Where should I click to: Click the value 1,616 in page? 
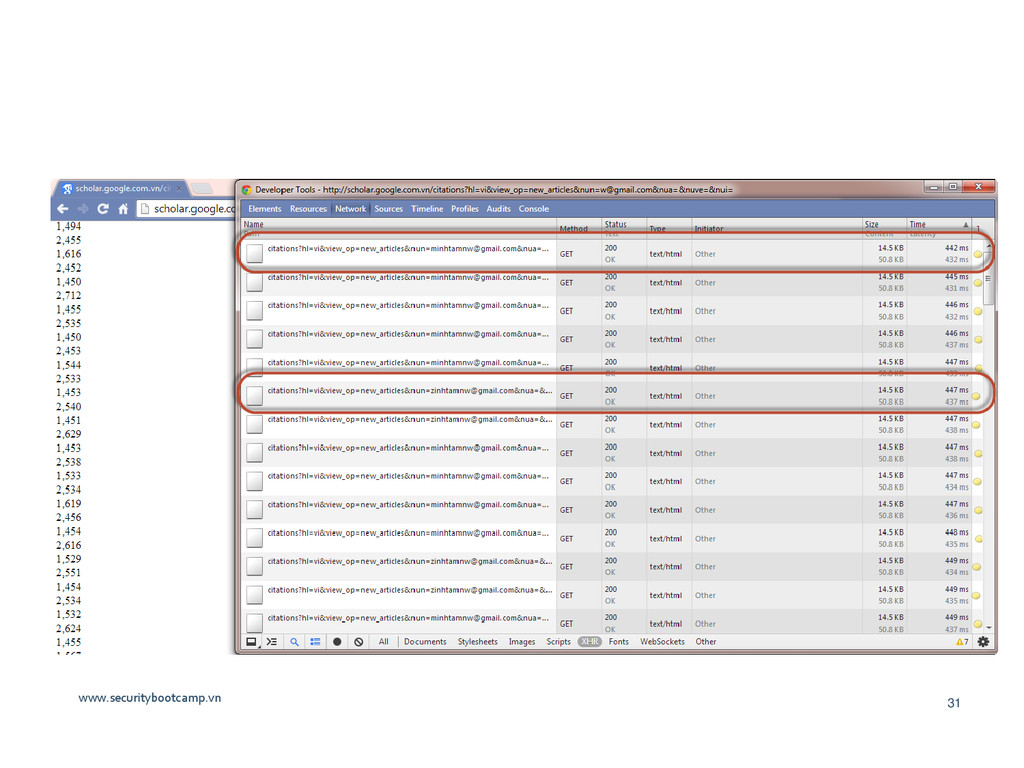click(x=69, y=254)
